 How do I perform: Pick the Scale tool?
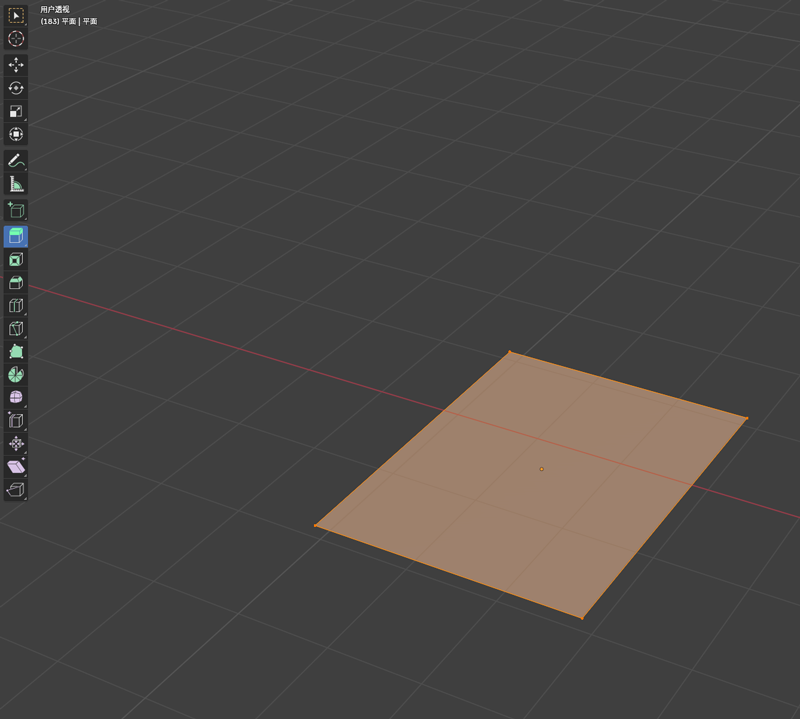pyautogui.click(x=16, y=111)
